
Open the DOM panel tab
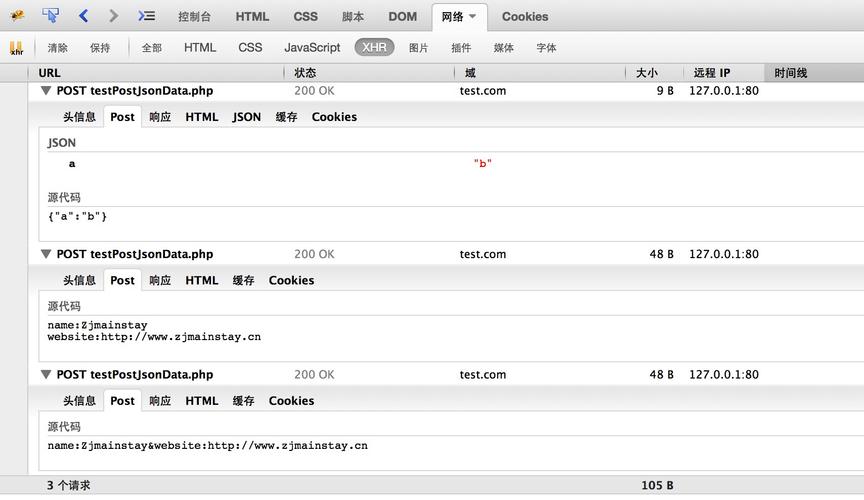coord(402,17)
